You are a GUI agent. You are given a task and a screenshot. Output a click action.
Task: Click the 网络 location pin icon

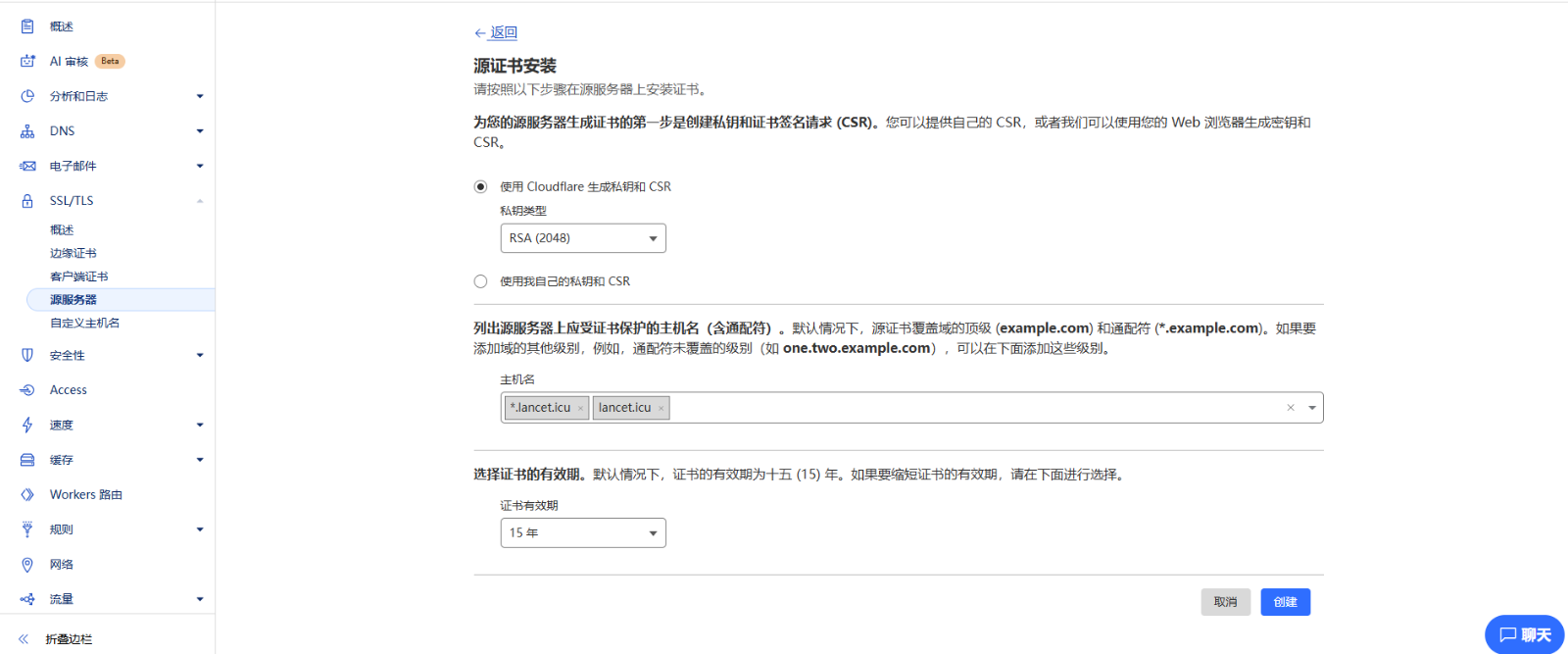click(x=27, y=565)
